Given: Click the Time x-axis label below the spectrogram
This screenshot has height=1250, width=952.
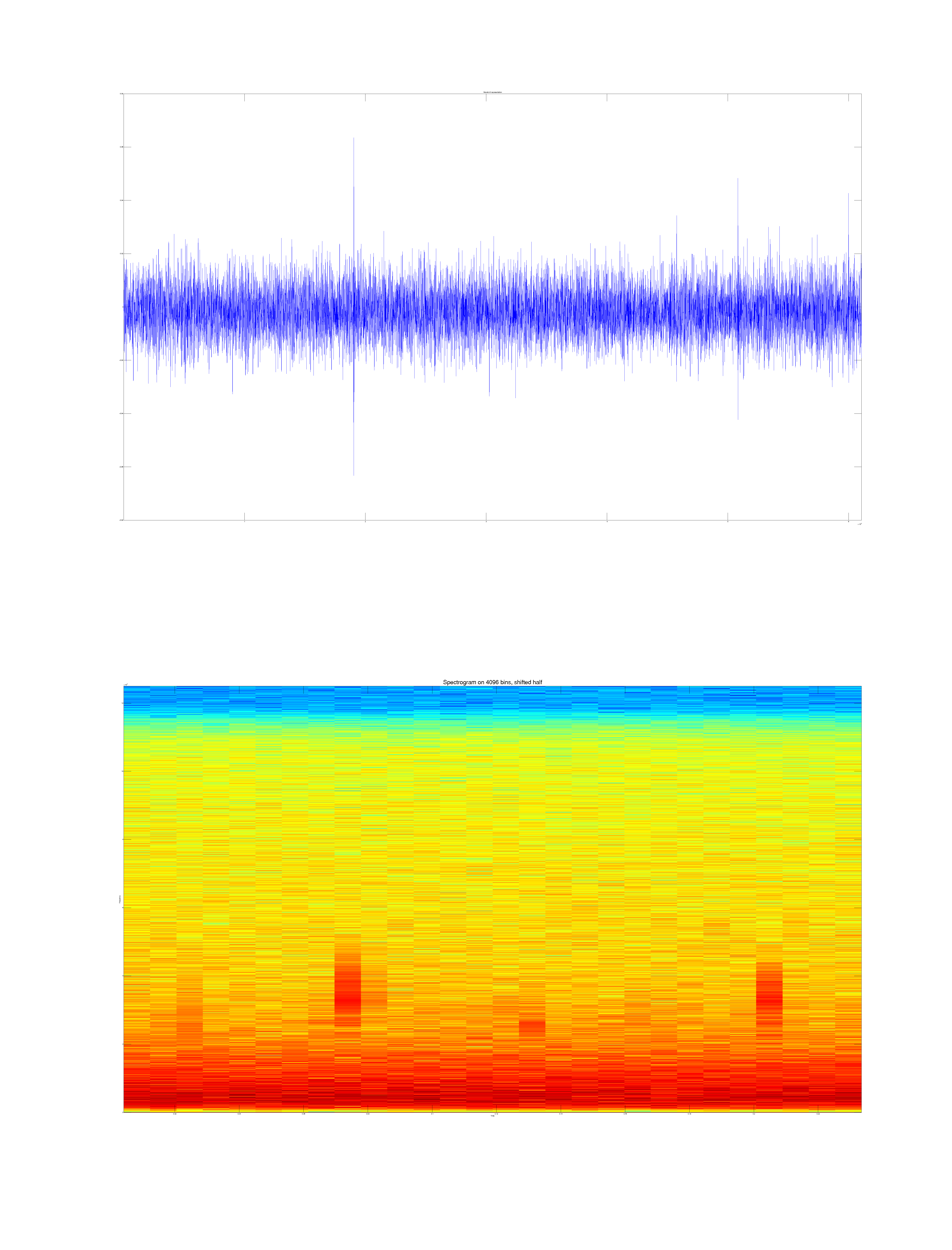Looking at the screenshot, I should pos(492,1116).
